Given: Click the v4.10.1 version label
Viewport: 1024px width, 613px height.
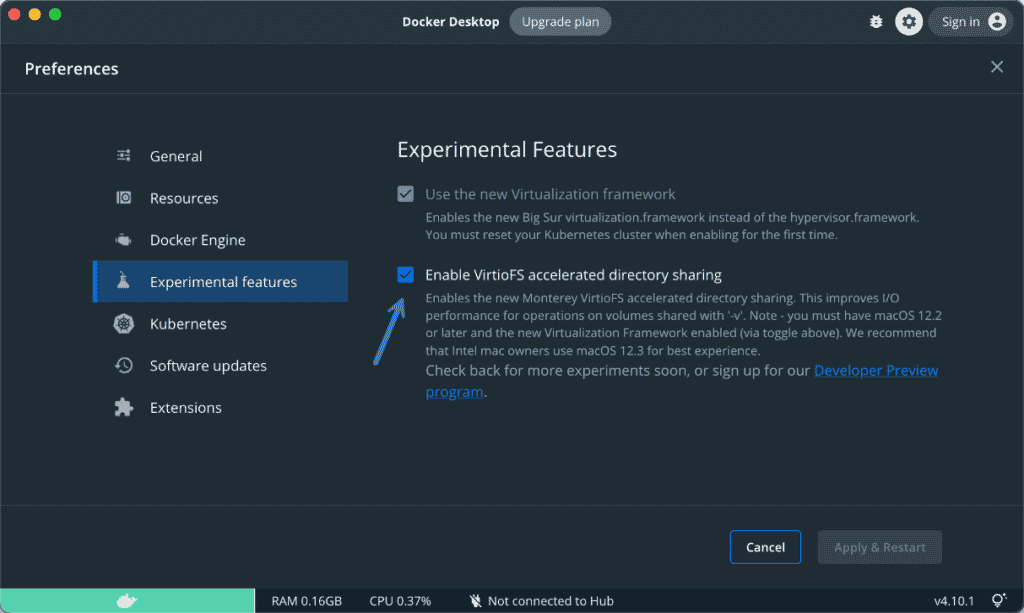Looking at the screenshot, I should (954, 601).
